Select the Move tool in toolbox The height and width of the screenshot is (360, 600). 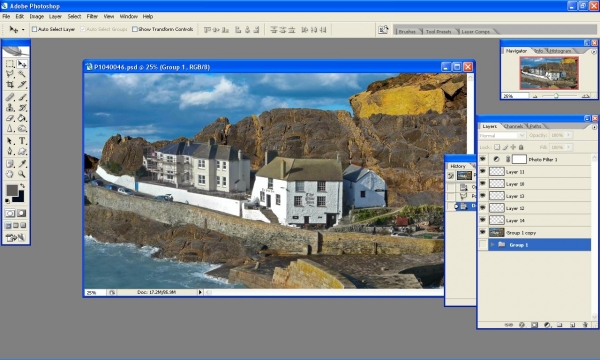(22, 64)
